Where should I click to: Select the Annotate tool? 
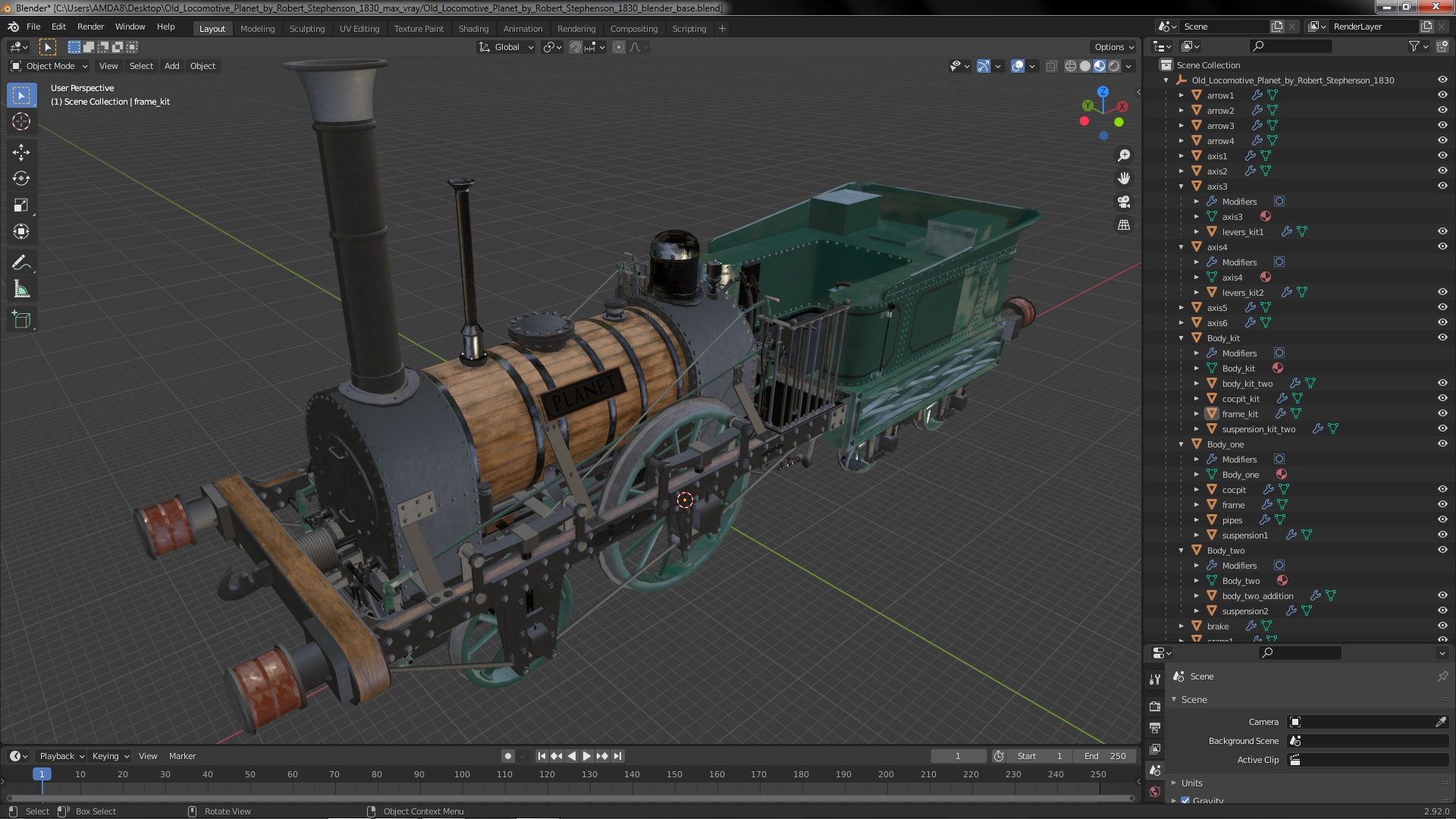tap(21, 263)
